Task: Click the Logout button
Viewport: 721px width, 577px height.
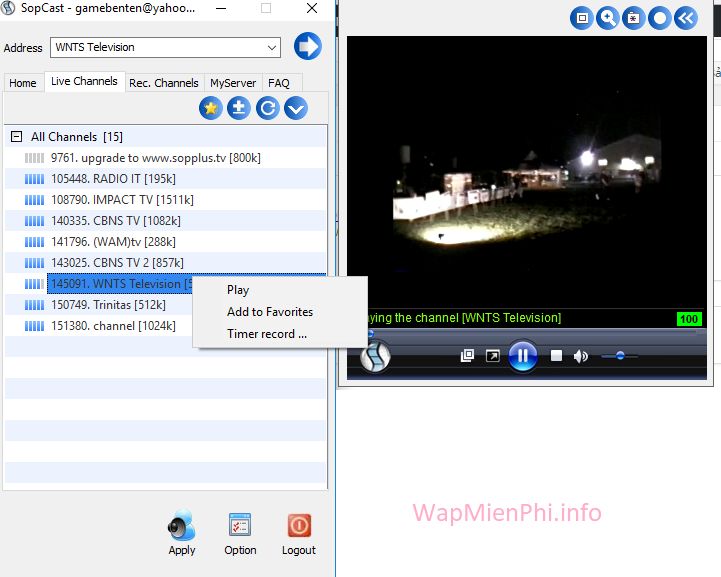Action: (299, 533)
